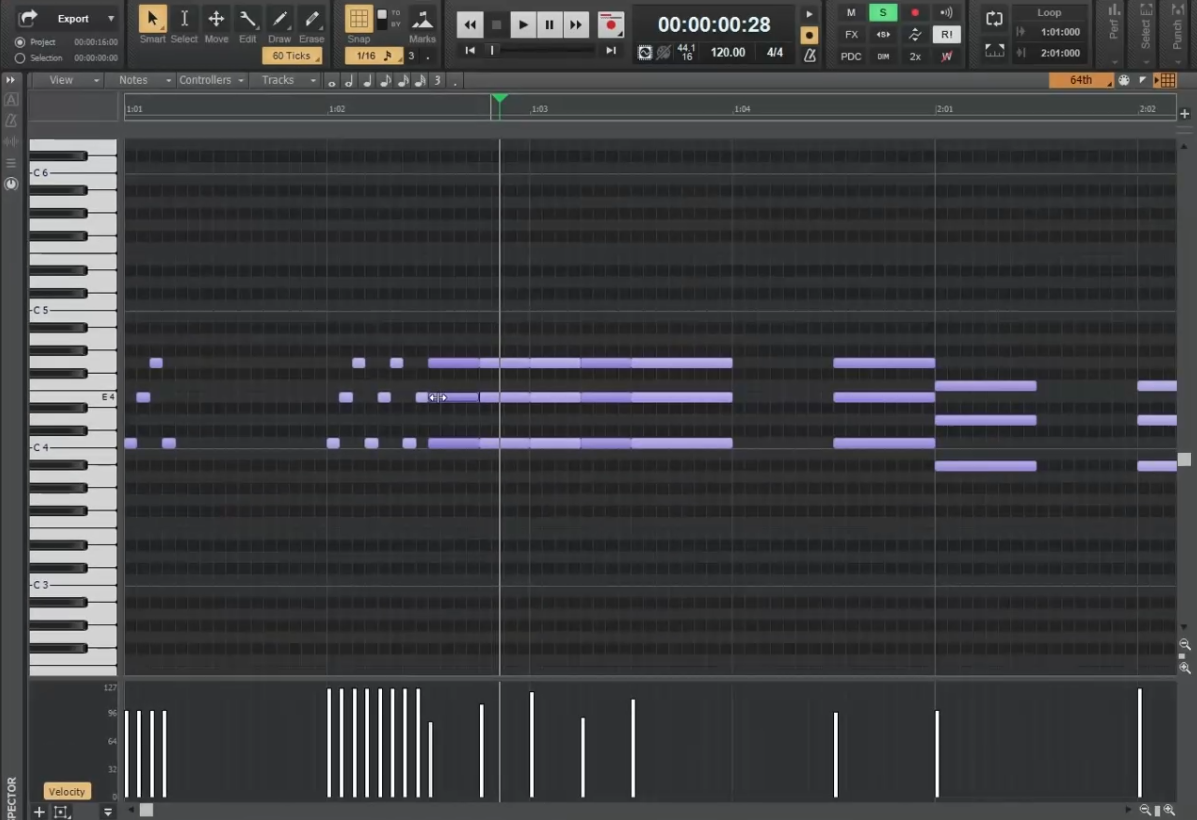The height and width of the screenshot is (820, 1197).
Task: Click the whole note duration icon
Action: (x=331, y=80)
